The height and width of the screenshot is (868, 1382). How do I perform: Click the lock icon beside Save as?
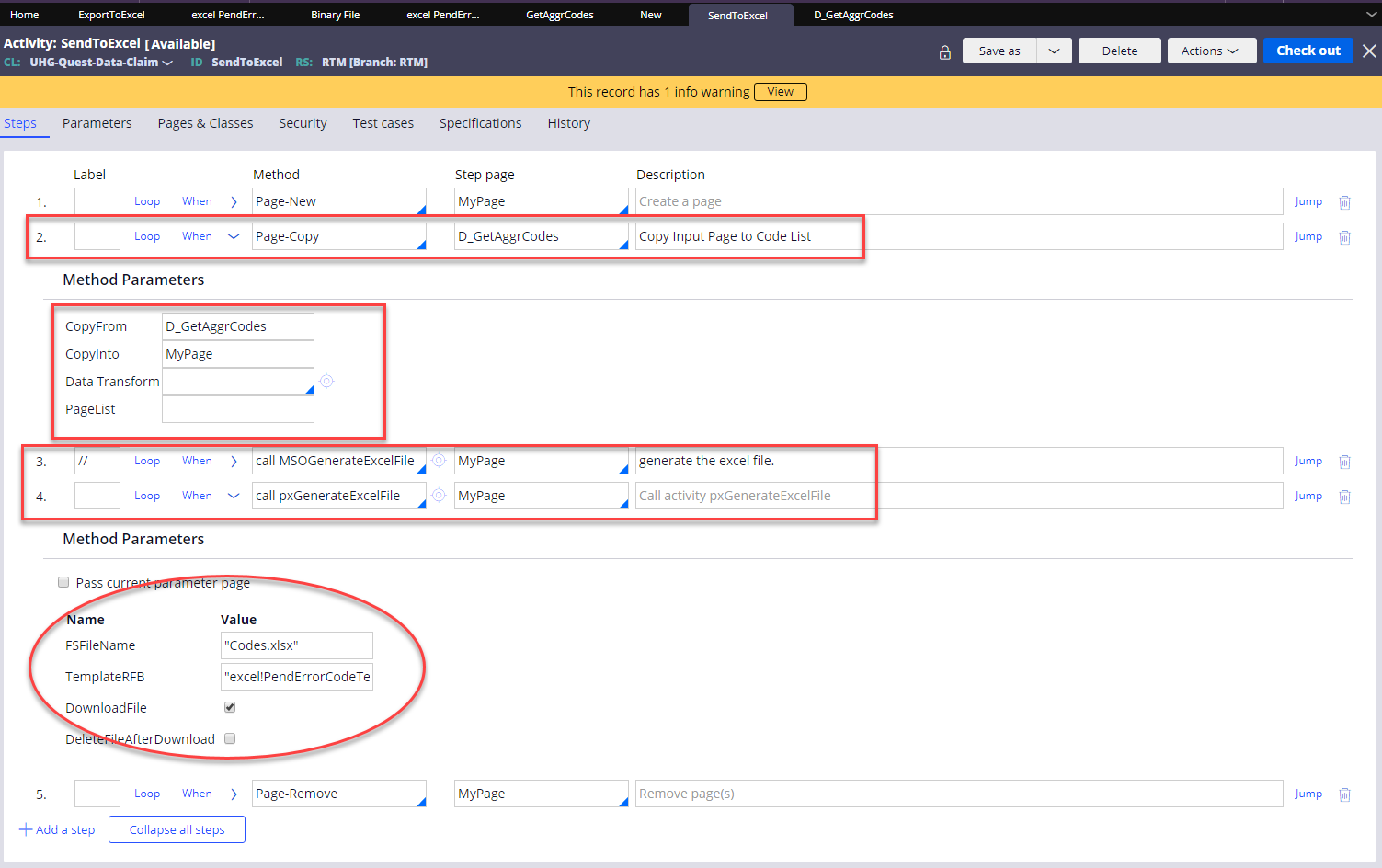pyautogui.click(x=944, y=52)
